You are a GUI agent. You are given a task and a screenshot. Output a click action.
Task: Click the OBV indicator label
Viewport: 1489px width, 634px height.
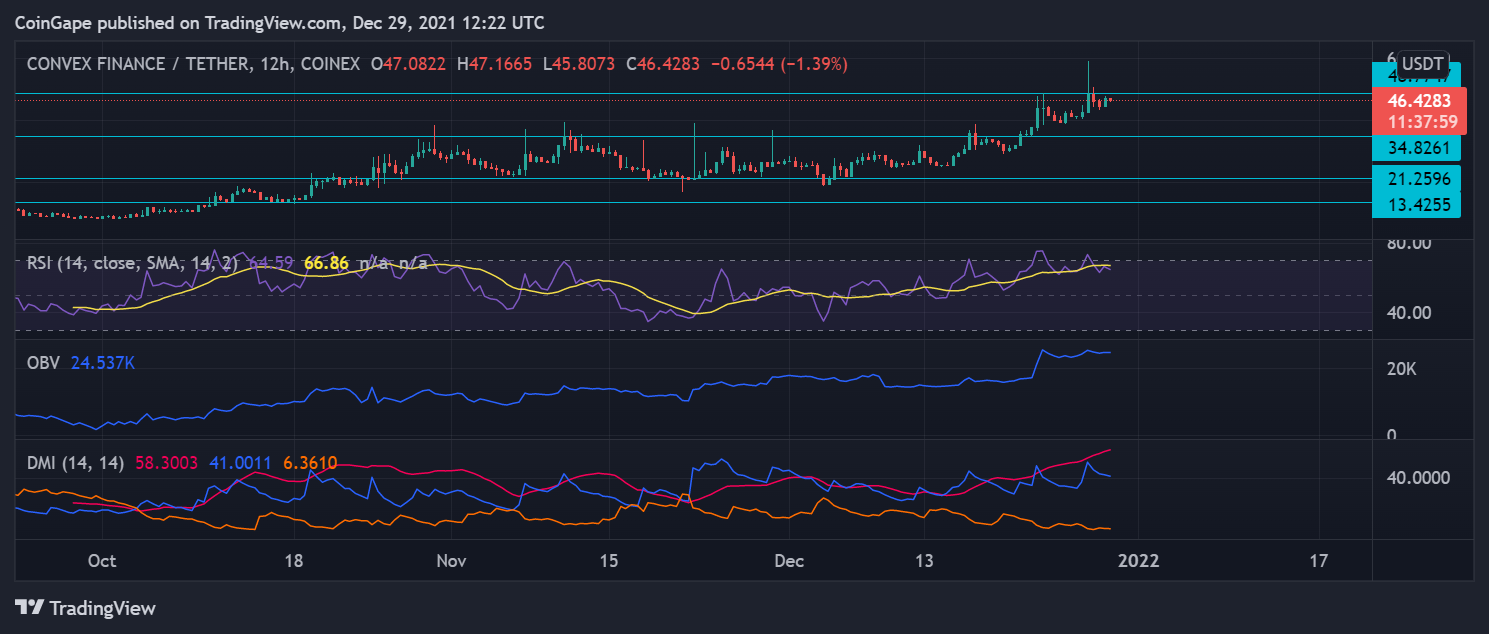coord(44,362)
